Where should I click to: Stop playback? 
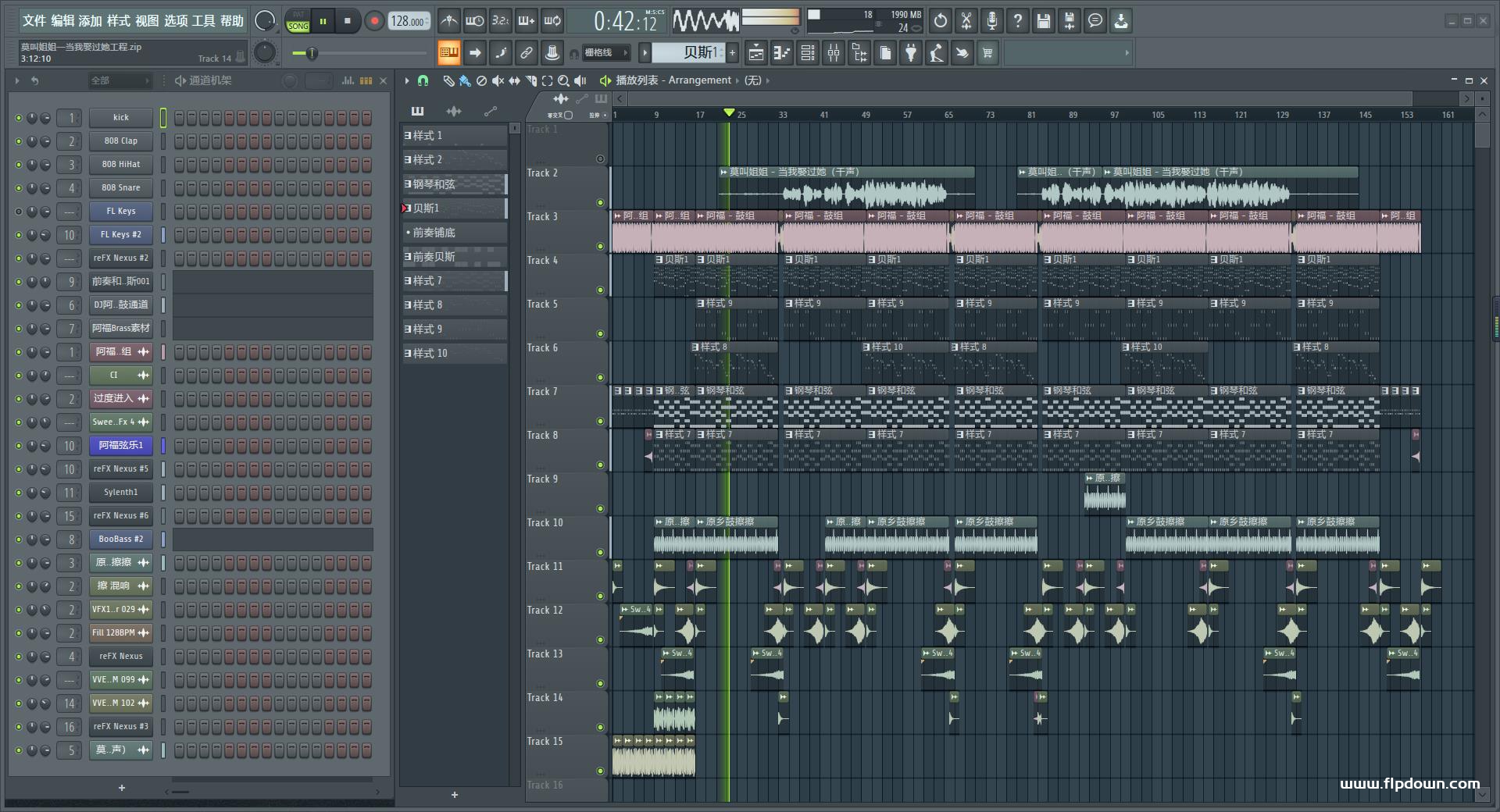pyautogui.click(x=348, y=21)
